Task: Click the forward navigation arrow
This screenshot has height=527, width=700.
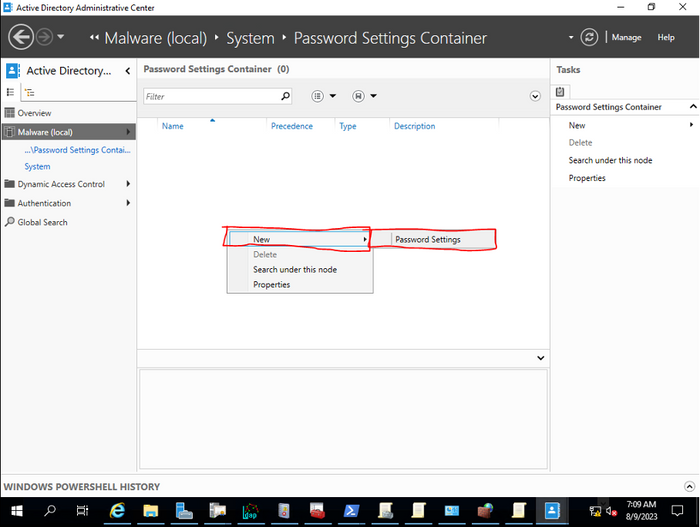Action: click(x=44, y=37)
